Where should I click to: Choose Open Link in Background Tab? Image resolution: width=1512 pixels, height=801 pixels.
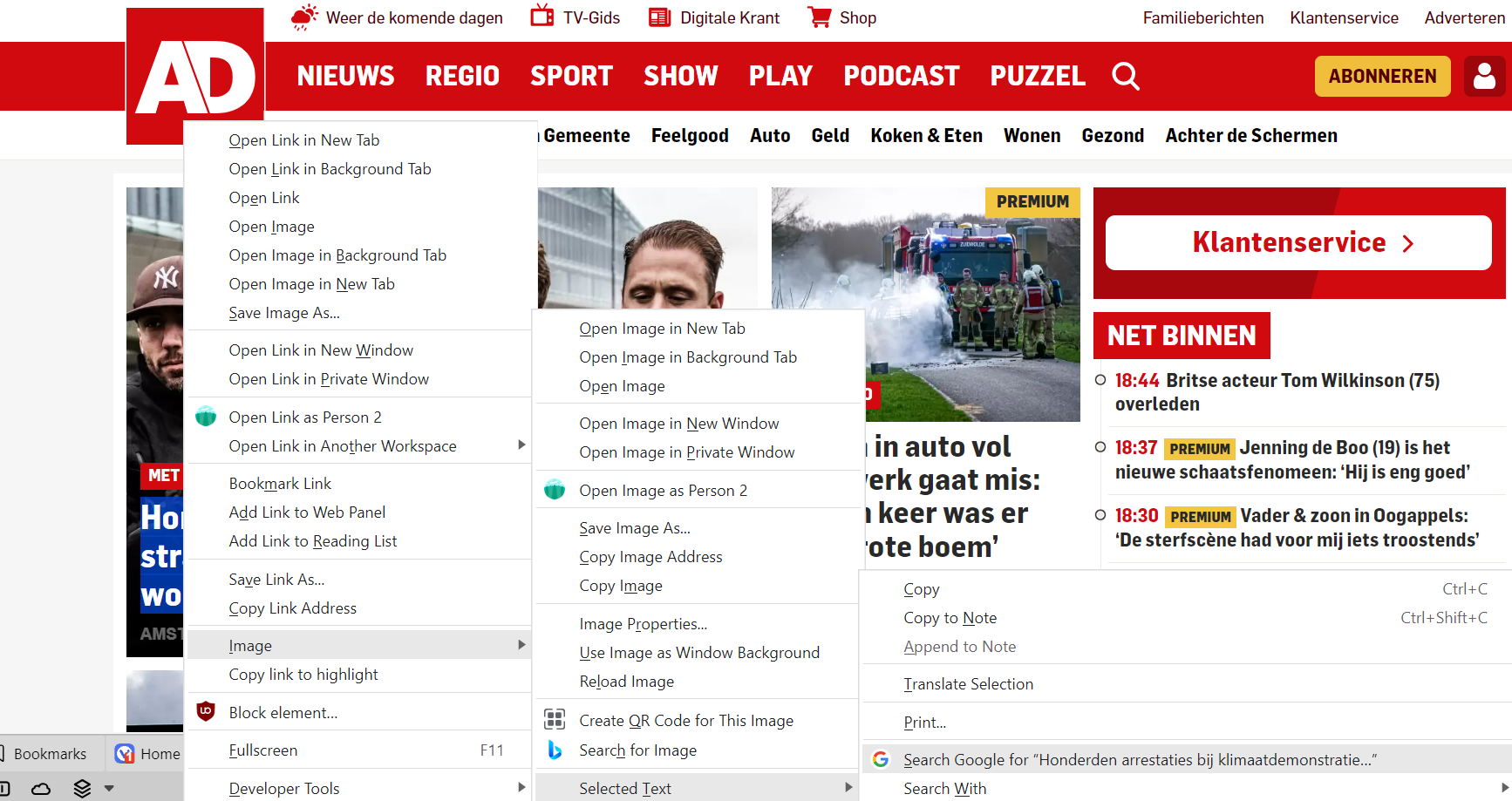coord(359,168)
